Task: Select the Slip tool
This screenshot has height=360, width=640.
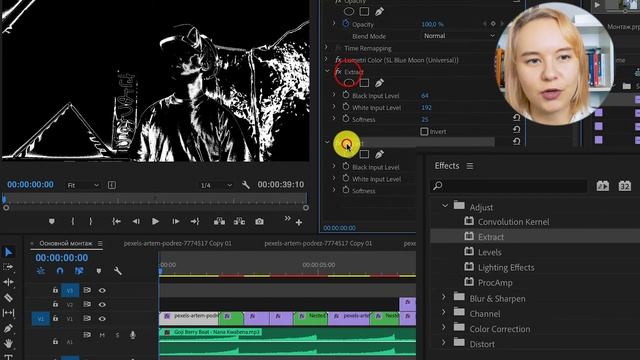Action: pos(8,313)
